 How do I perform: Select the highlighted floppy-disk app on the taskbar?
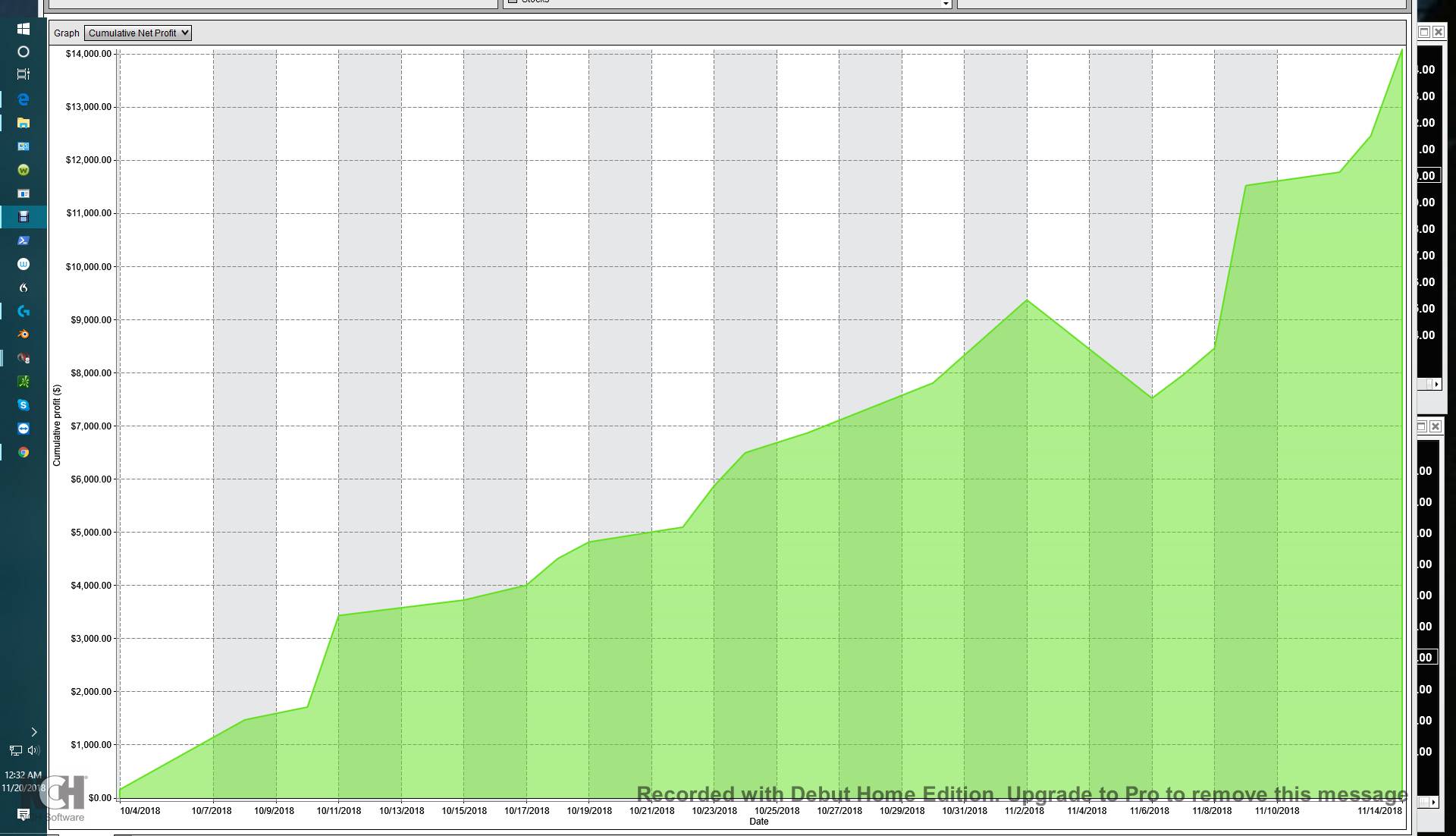click(24, 217)
